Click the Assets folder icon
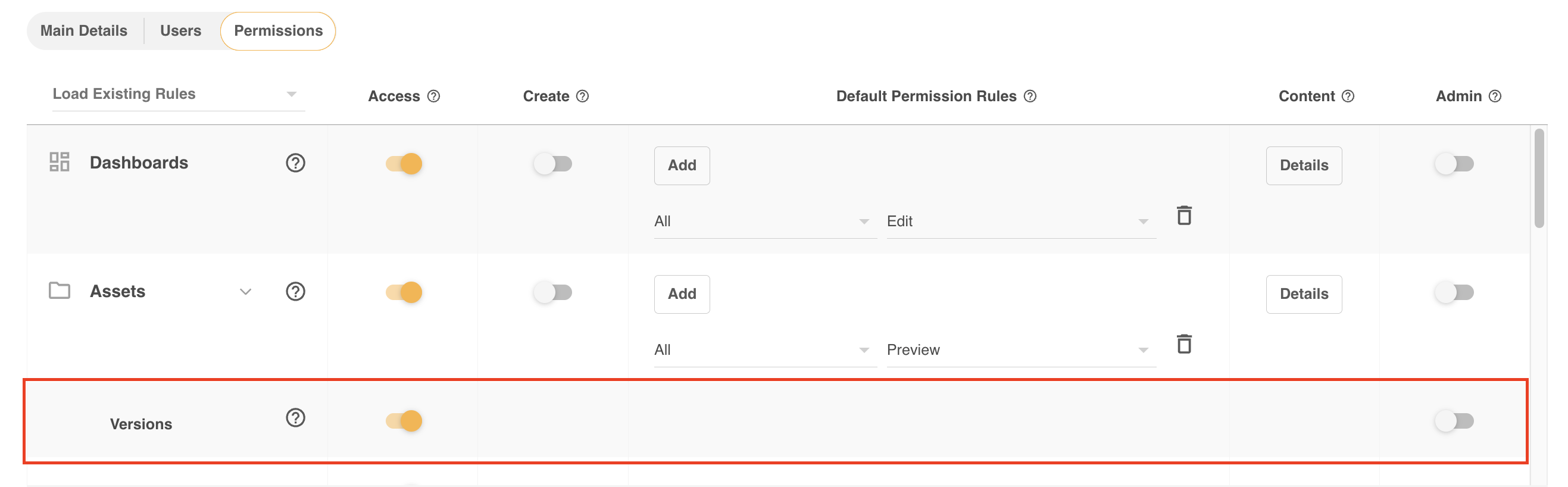The height and width of the screenshot is (487, 1568). [59, 291]
